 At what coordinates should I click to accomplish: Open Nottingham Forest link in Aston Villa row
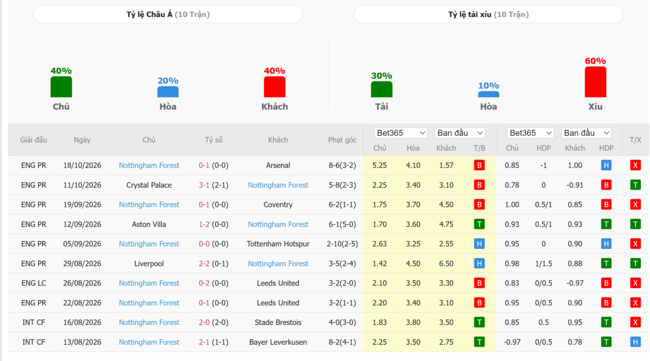coord(278,224)
